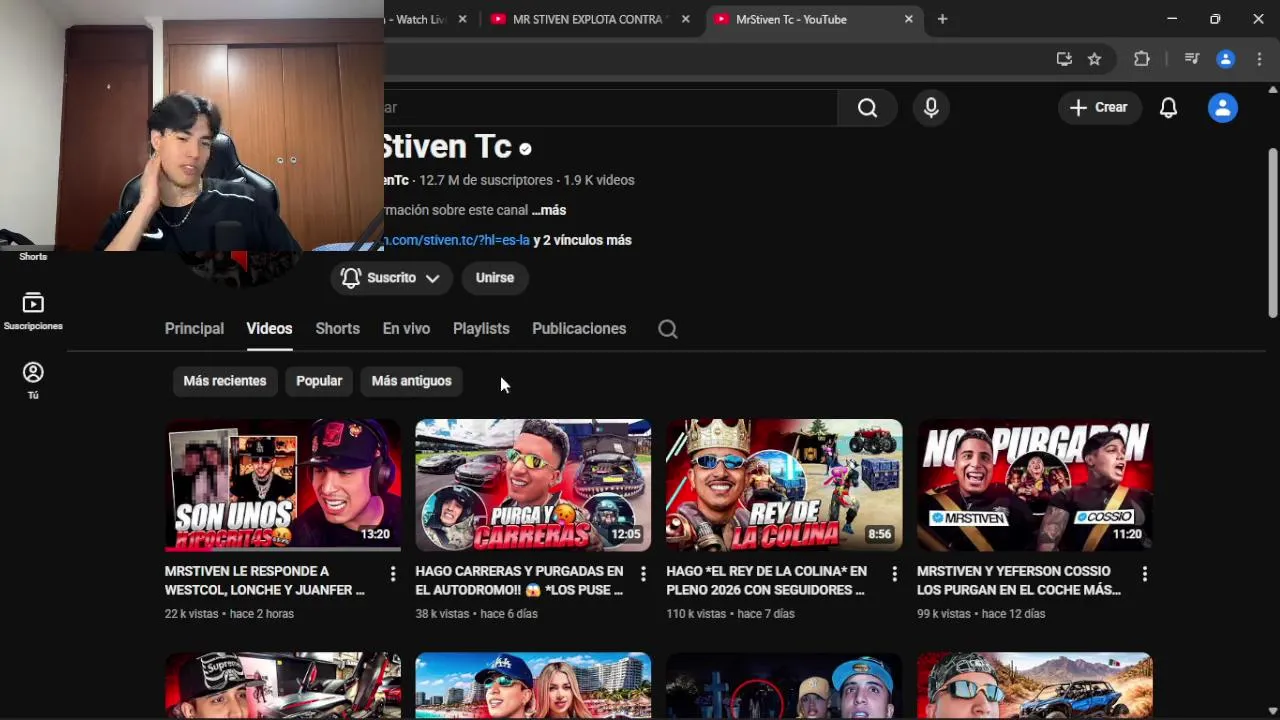Viewport: 1280px width, 720px height.
Task: Click the Unirse membership button
Action: [495, 278]
